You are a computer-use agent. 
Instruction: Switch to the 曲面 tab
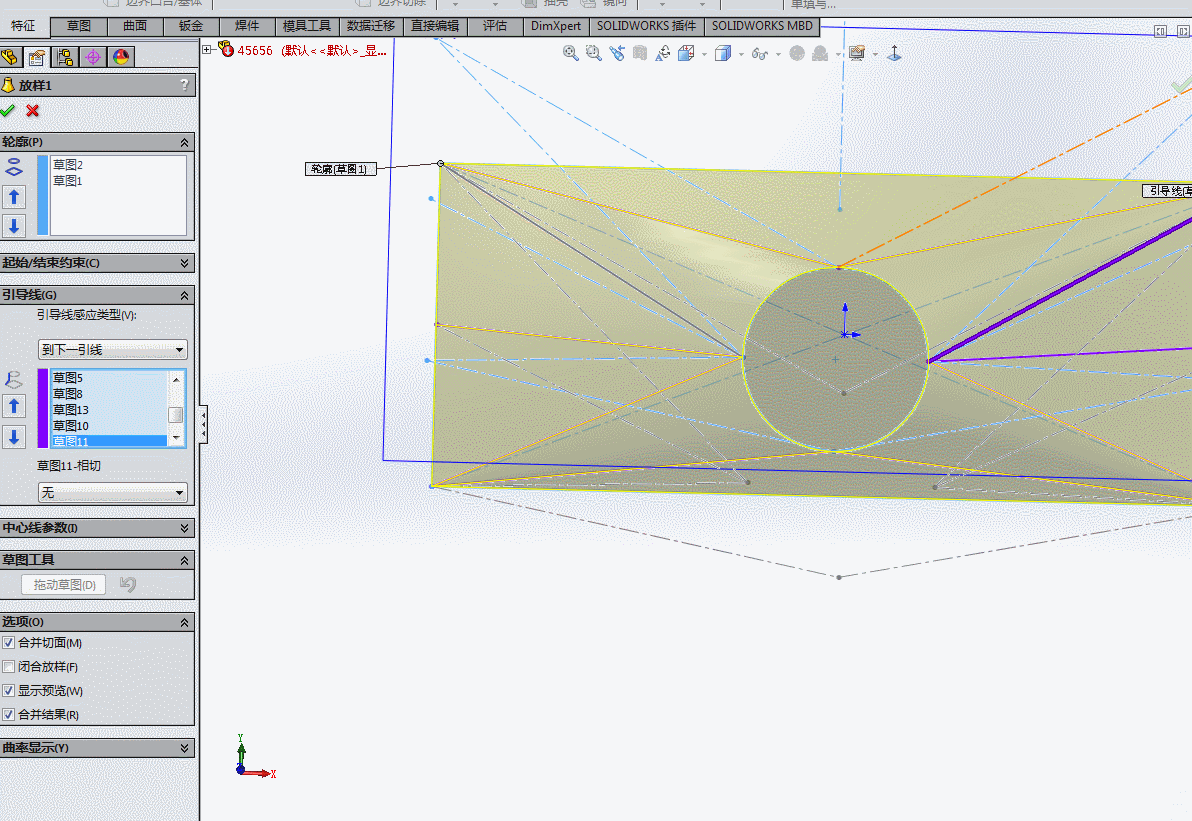135,26
